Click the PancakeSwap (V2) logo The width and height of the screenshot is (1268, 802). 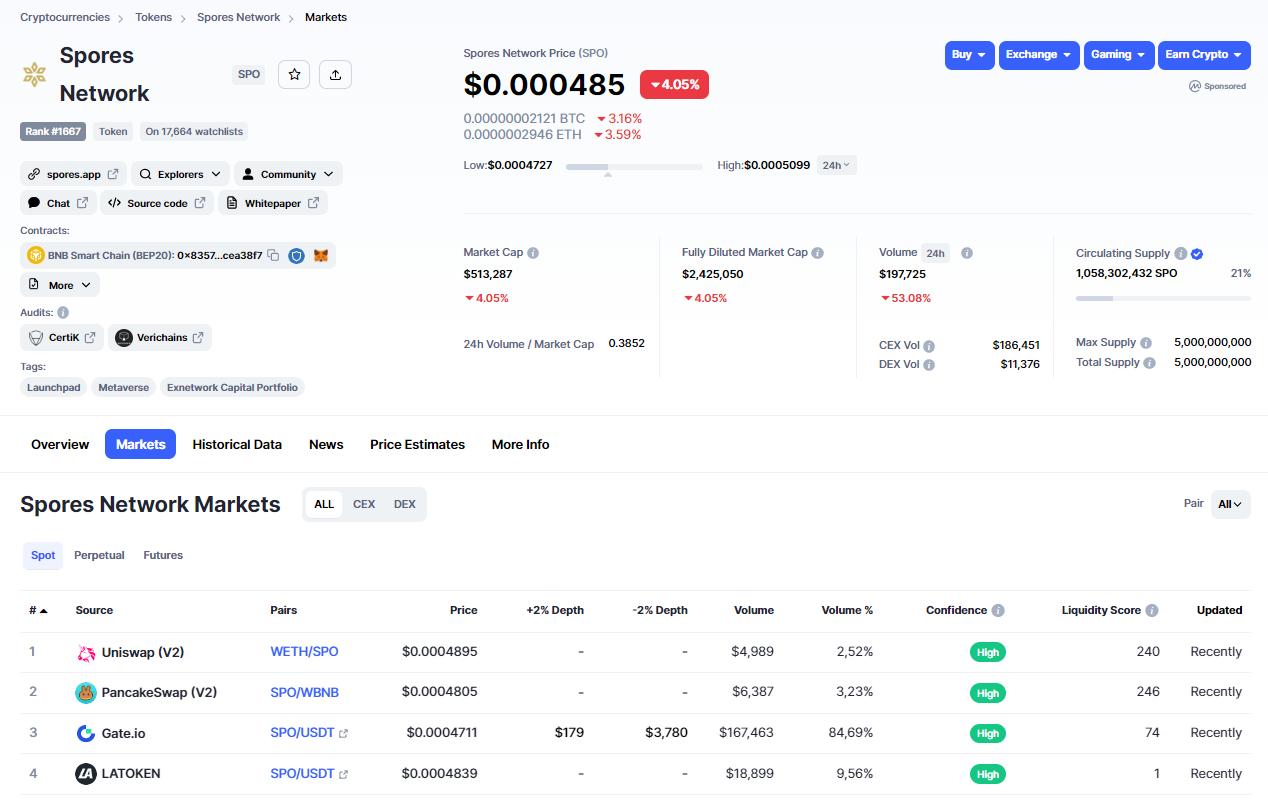(86, 693)
